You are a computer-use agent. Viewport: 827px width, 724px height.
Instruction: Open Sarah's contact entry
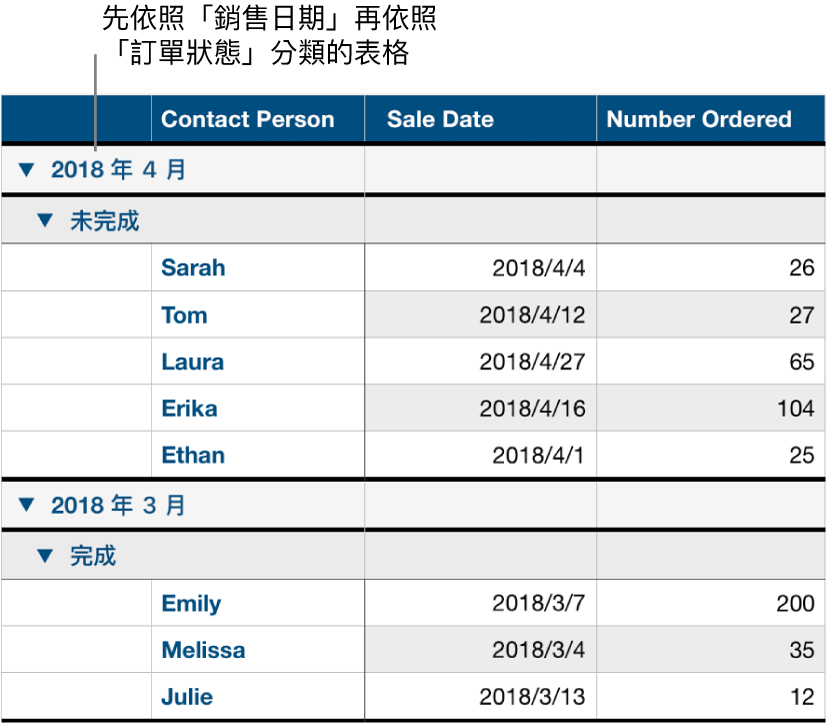coord(193,268)
